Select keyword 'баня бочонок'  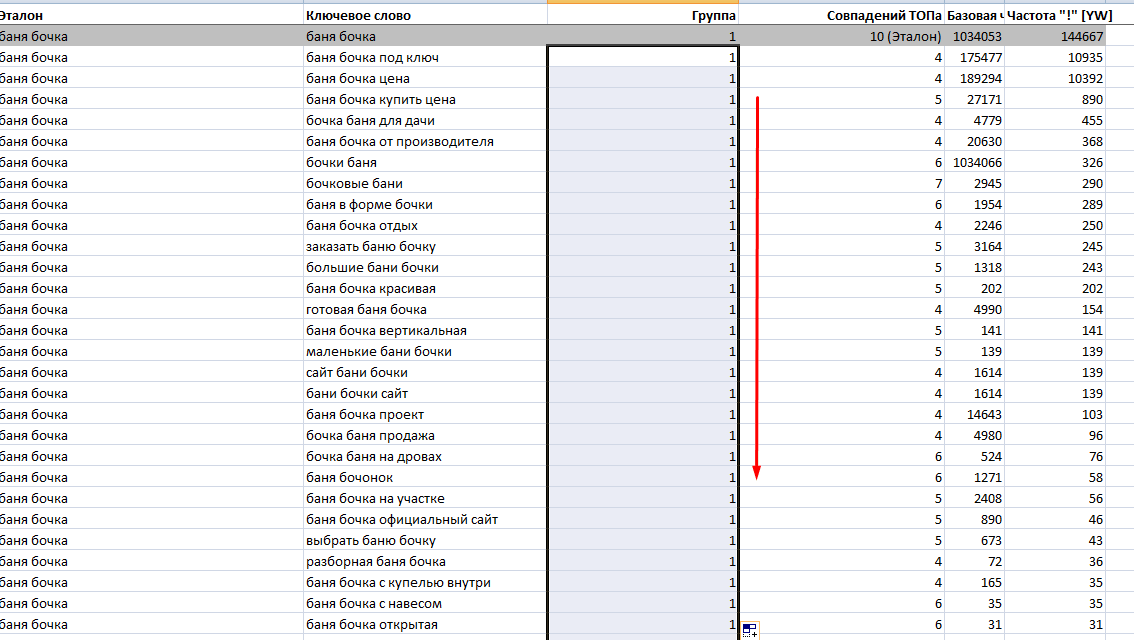(425, 477)
